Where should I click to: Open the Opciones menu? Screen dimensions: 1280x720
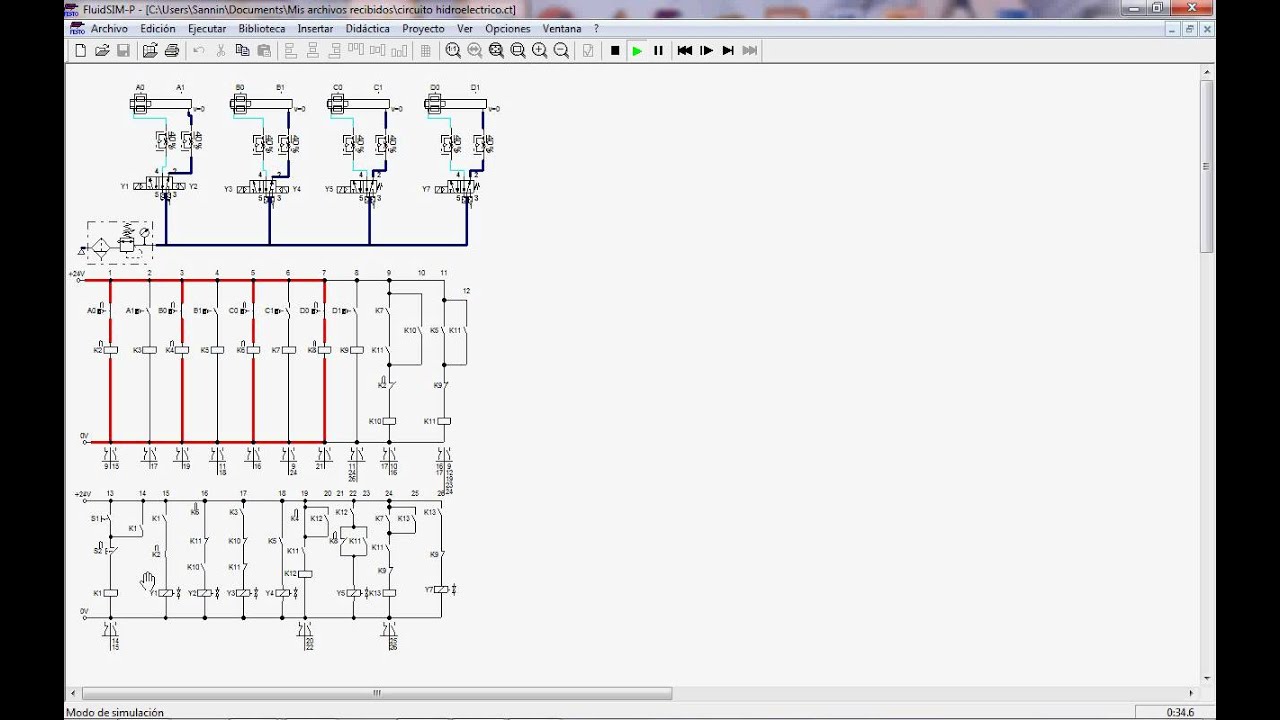(508, 28)
